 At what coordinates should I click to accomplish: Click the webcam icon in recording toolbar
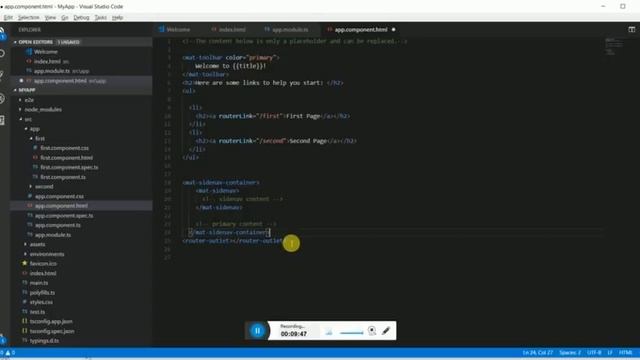click(x=372, y=331)
